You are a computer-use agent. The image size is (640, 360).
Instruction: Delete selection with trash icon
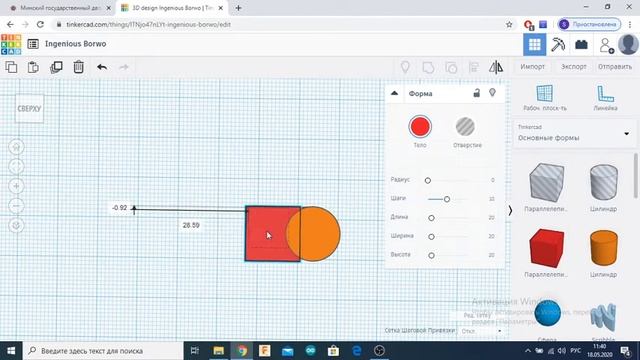pos(78,67)
